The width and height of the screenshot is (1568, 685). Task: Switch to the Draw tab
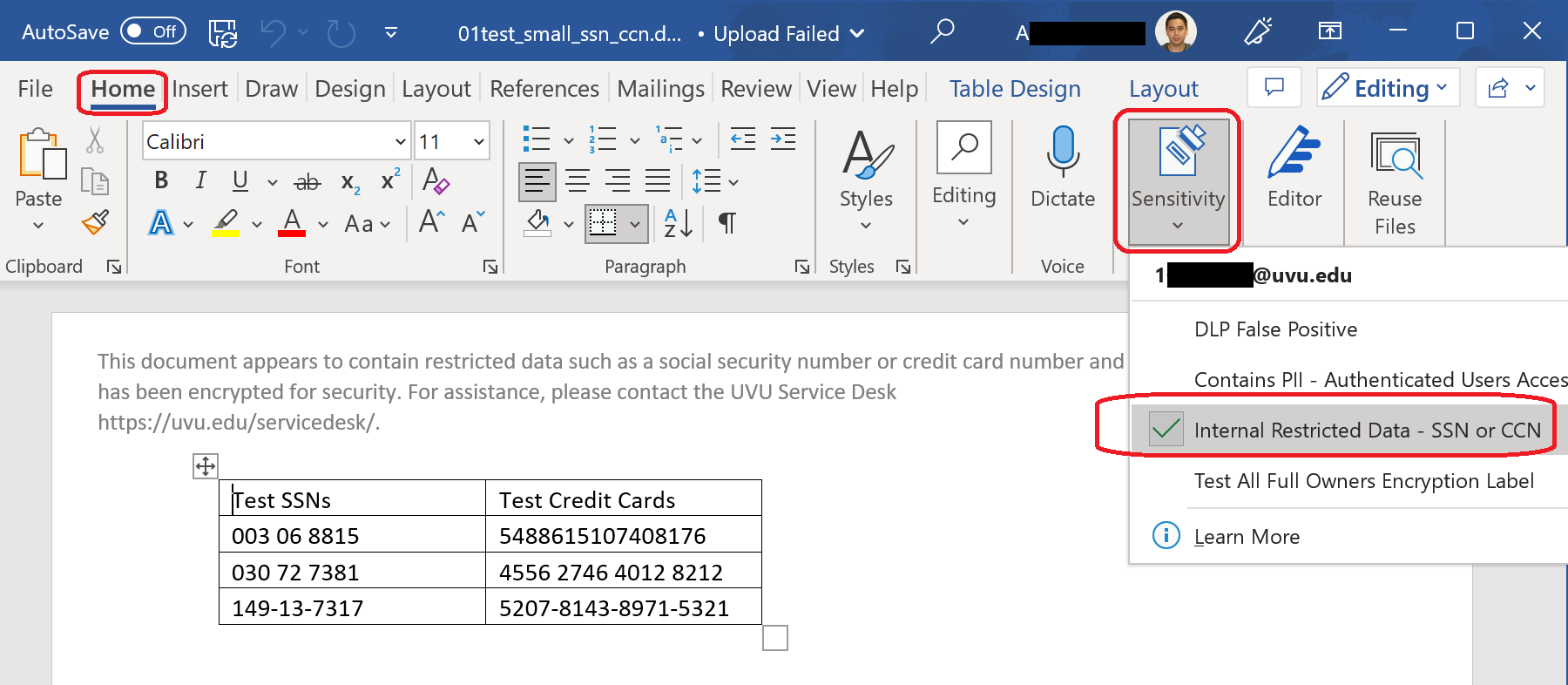tap(271, 89)
